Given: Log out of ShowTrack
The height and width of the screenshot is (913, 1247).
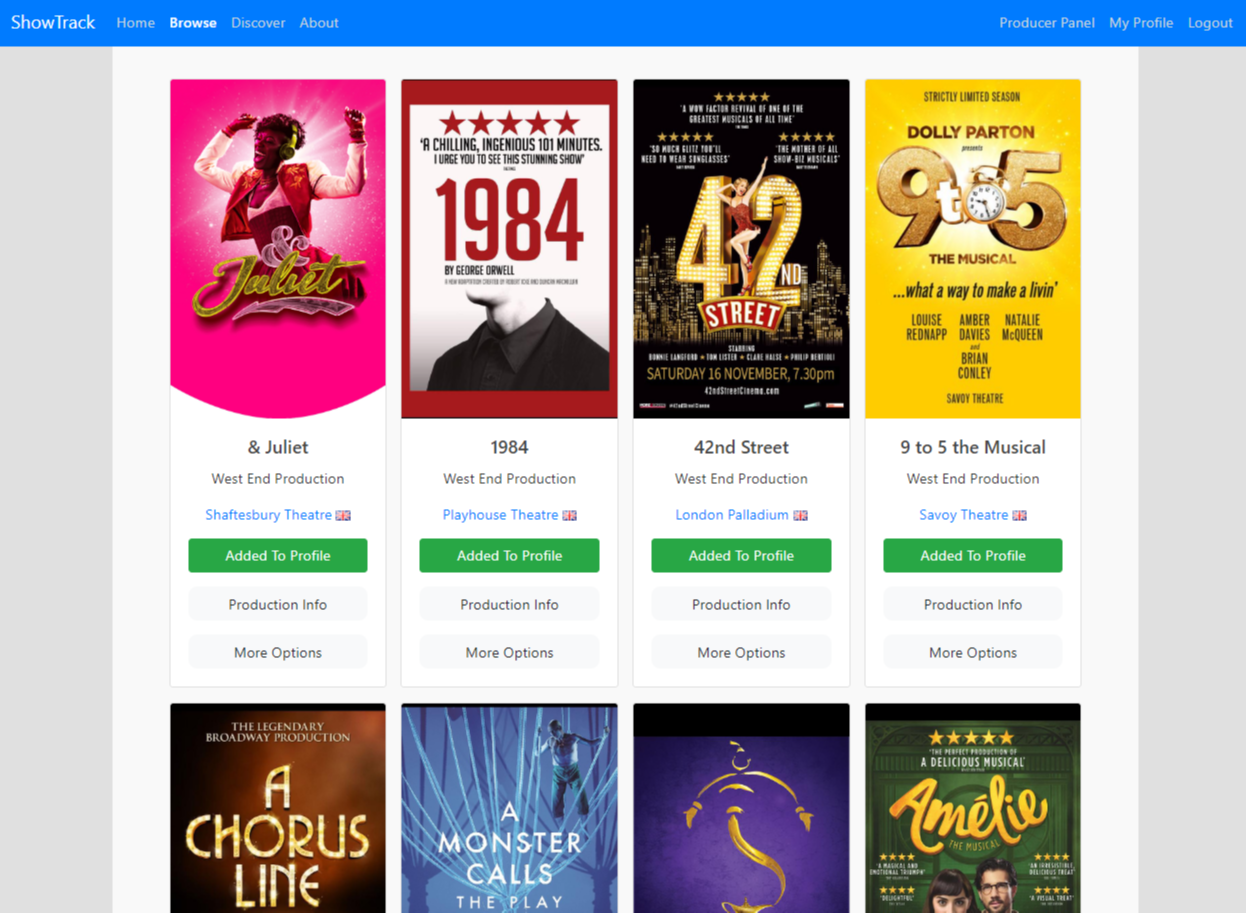Looking at the screenshot, I should (x=1210, y=22).
